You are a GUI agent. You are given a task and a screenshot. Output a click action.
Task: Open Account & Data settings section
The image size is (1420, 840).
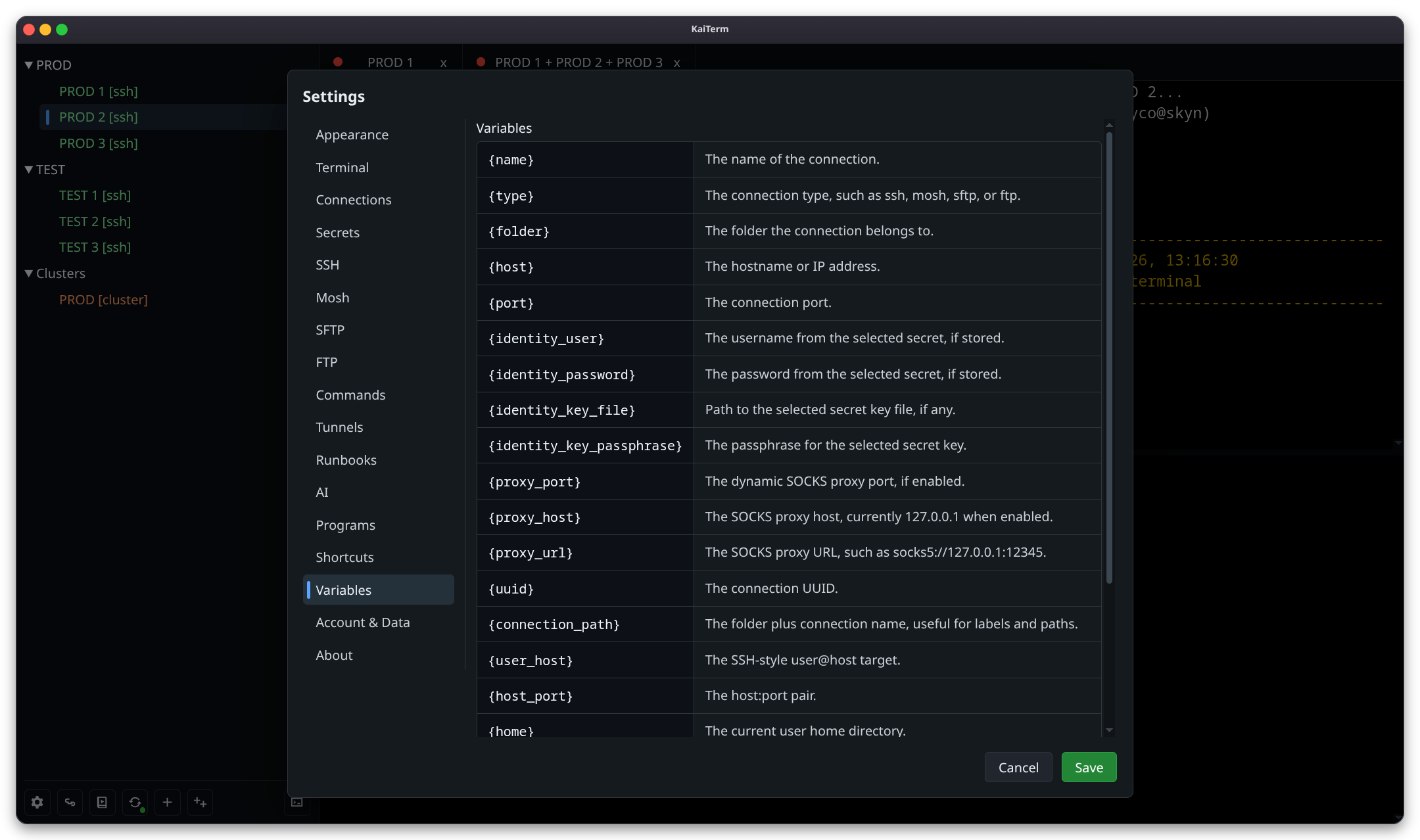[379, 622]
